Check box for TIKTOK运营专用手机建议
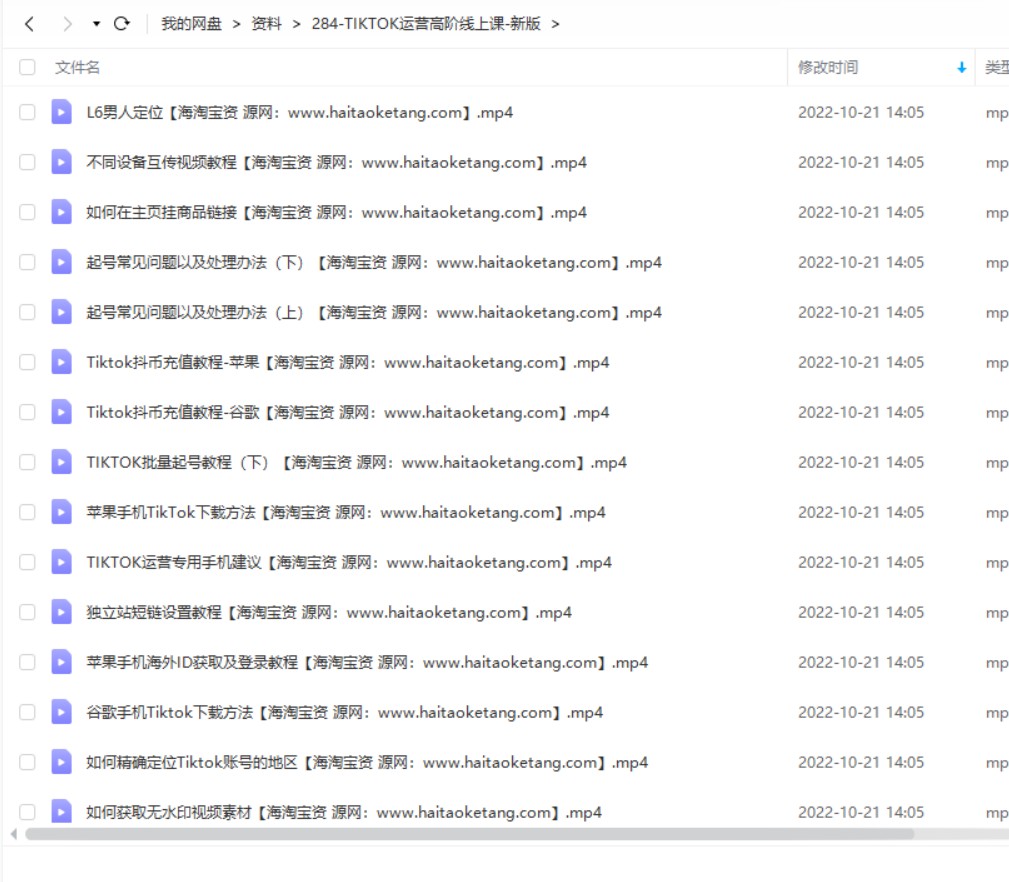The image size is (1009, 882). pos(27,562)
